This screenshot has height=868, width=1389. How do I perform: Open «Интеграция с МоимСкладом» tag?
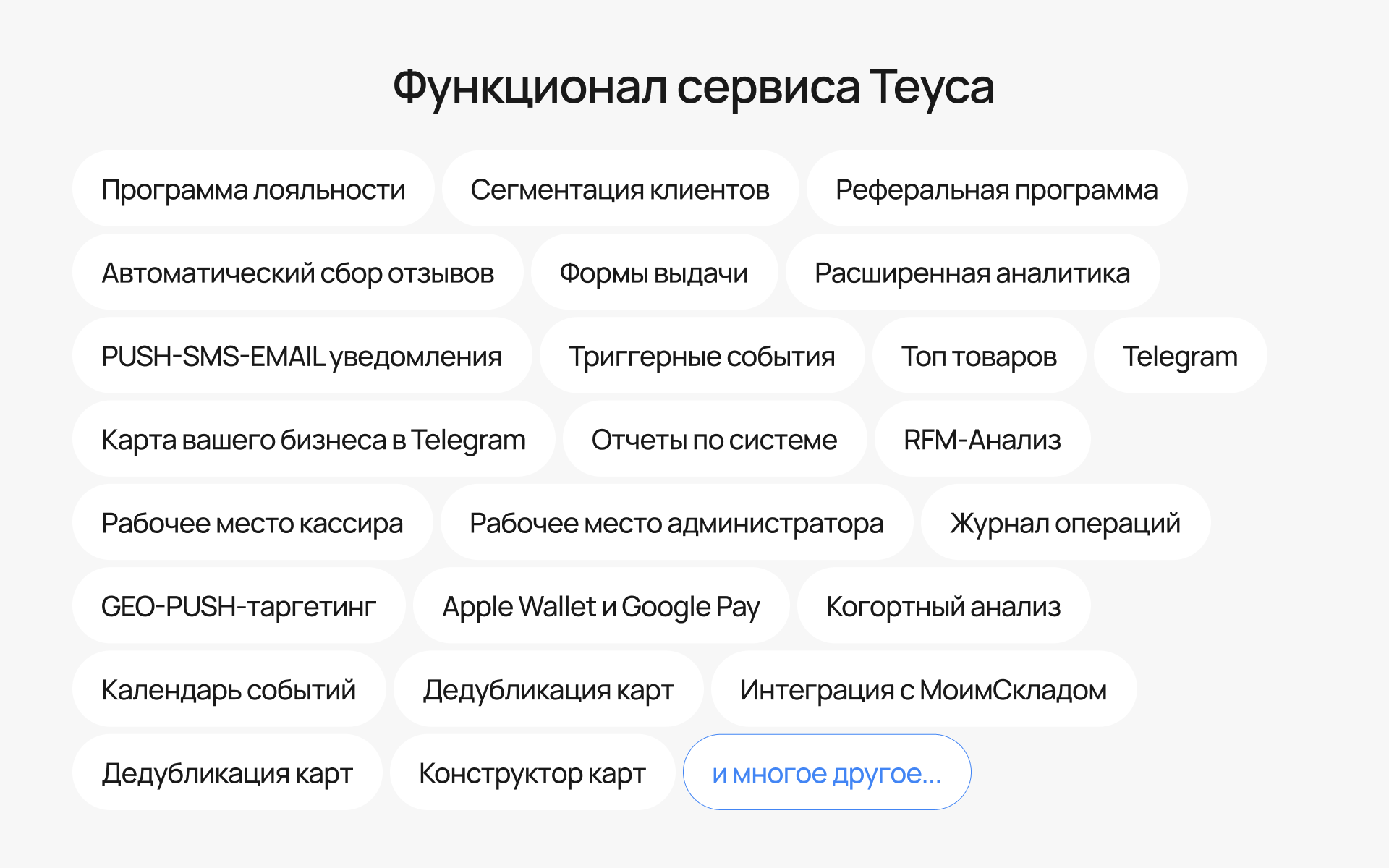(924, 689)
